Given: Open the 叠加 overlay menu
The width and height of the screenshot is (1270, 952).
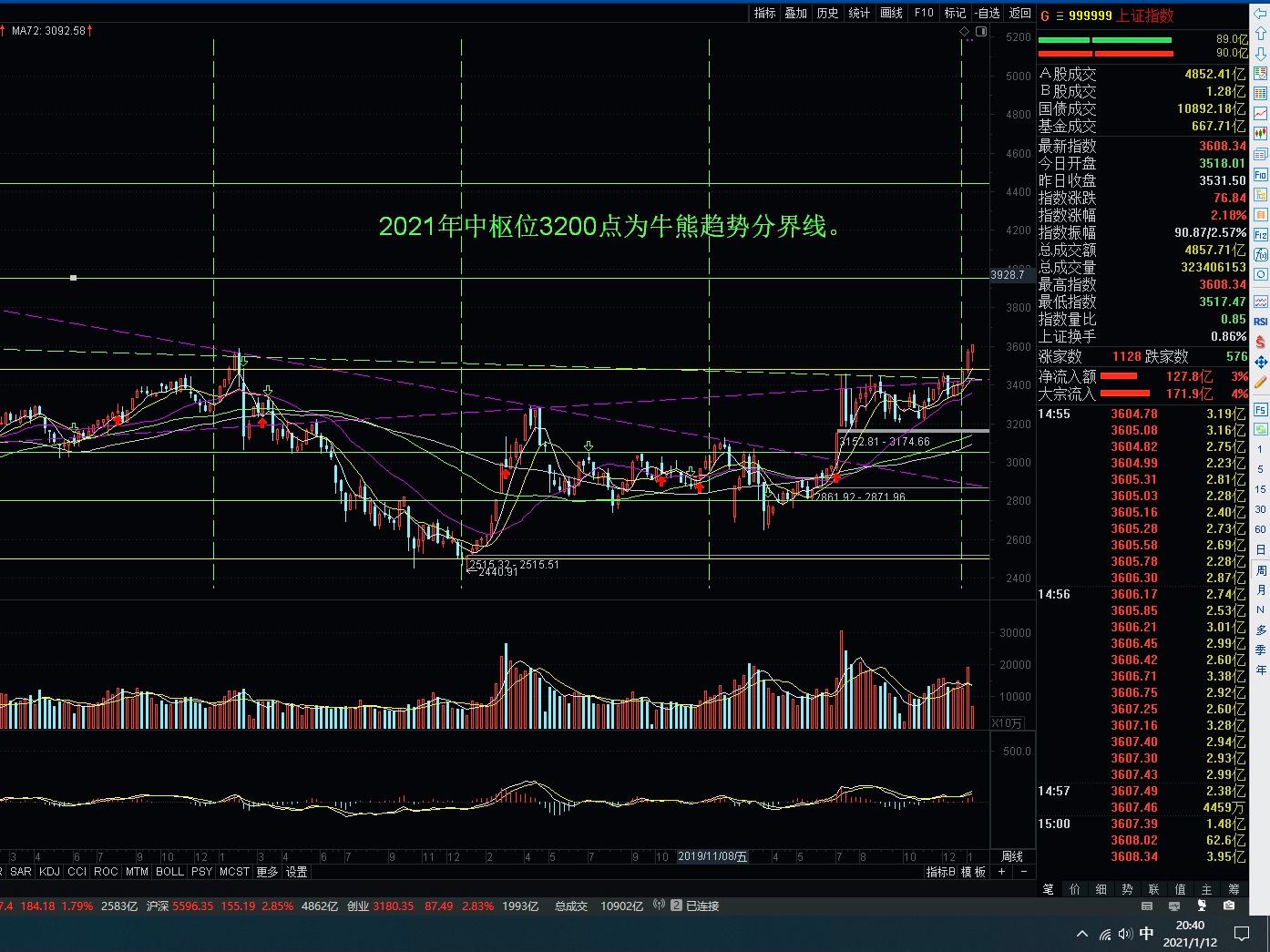Looking at the screenshot, I should pos(796,13).
